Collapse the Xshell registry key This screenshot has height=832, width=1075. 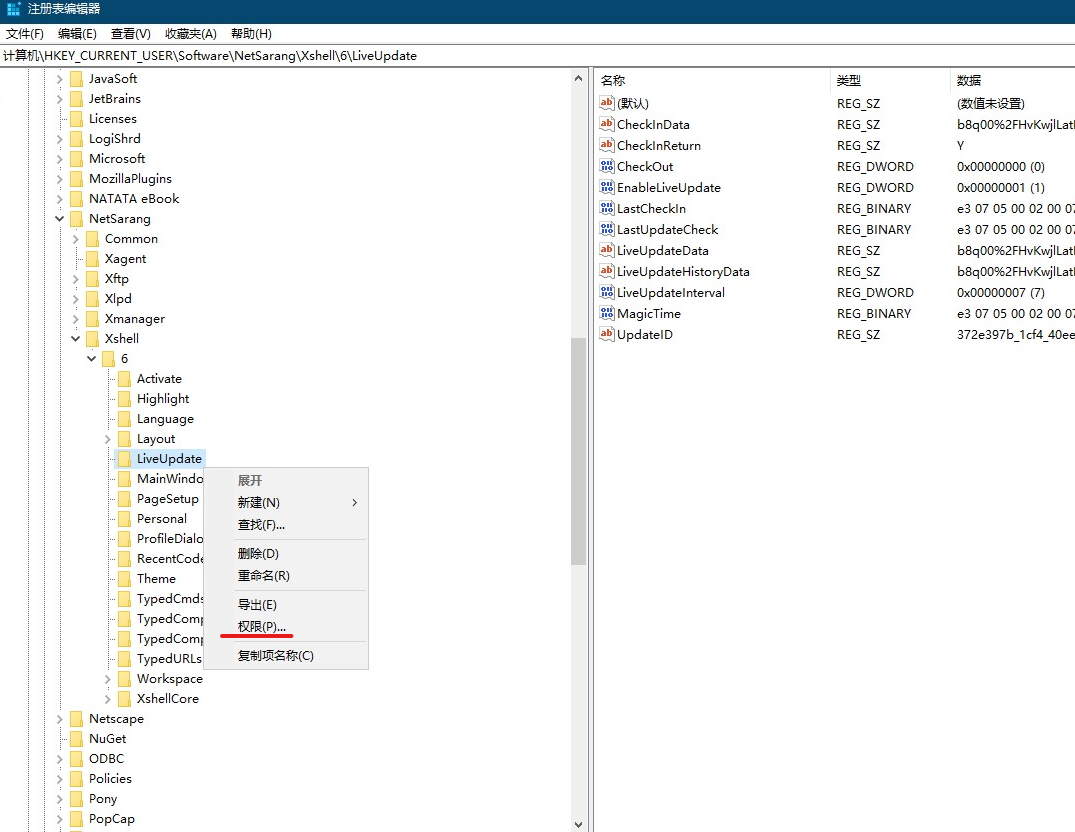[x=75, y=338]
